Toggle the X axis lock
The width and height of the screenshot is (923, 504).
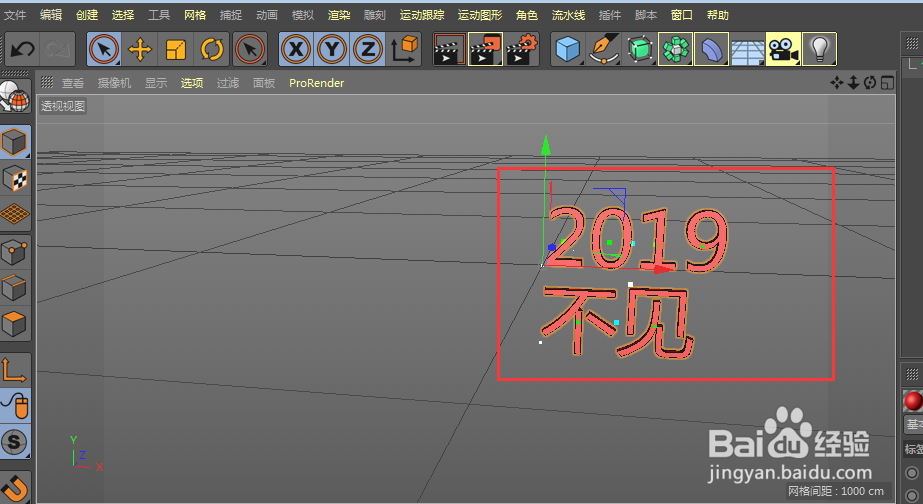[x=296, y=49]
